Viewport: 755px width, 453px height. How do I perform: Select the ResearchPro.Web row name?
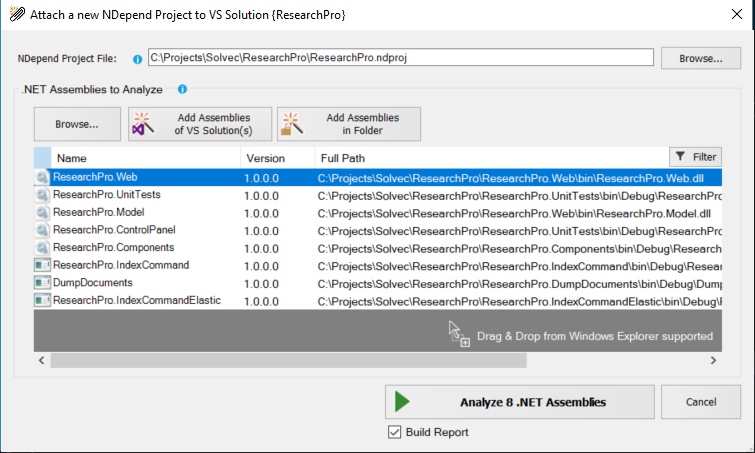95,177
